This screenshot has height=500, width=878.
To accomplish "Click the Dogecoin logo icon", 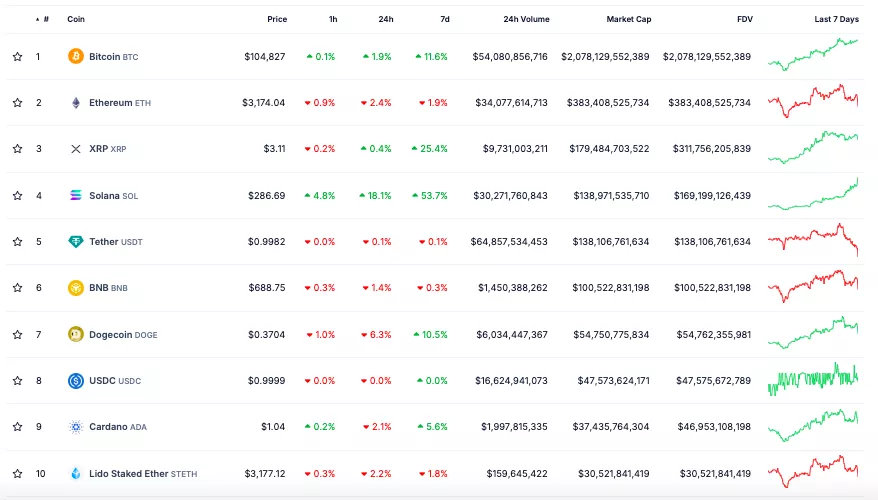I will click(x=75, y=335).
